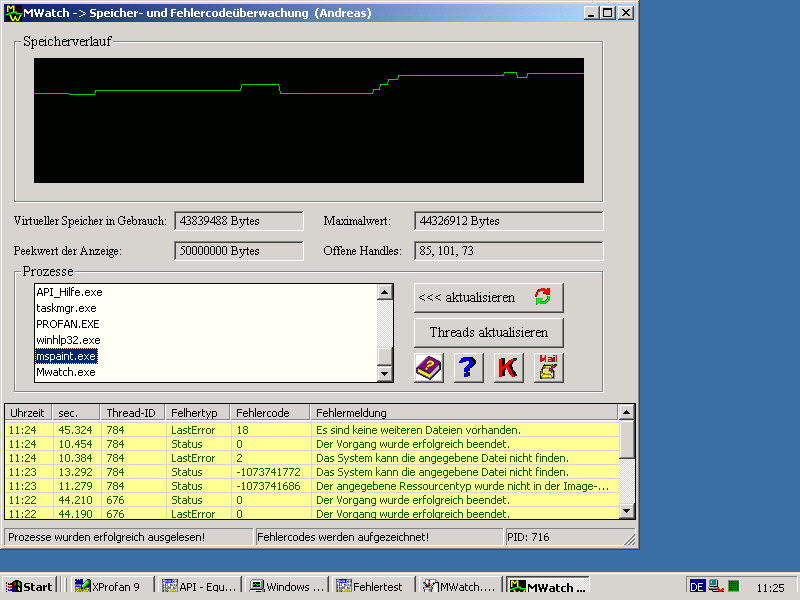Select row with Fehlercode -1073741772
Viewport: 800px width, 600px height.
point(312,472)
